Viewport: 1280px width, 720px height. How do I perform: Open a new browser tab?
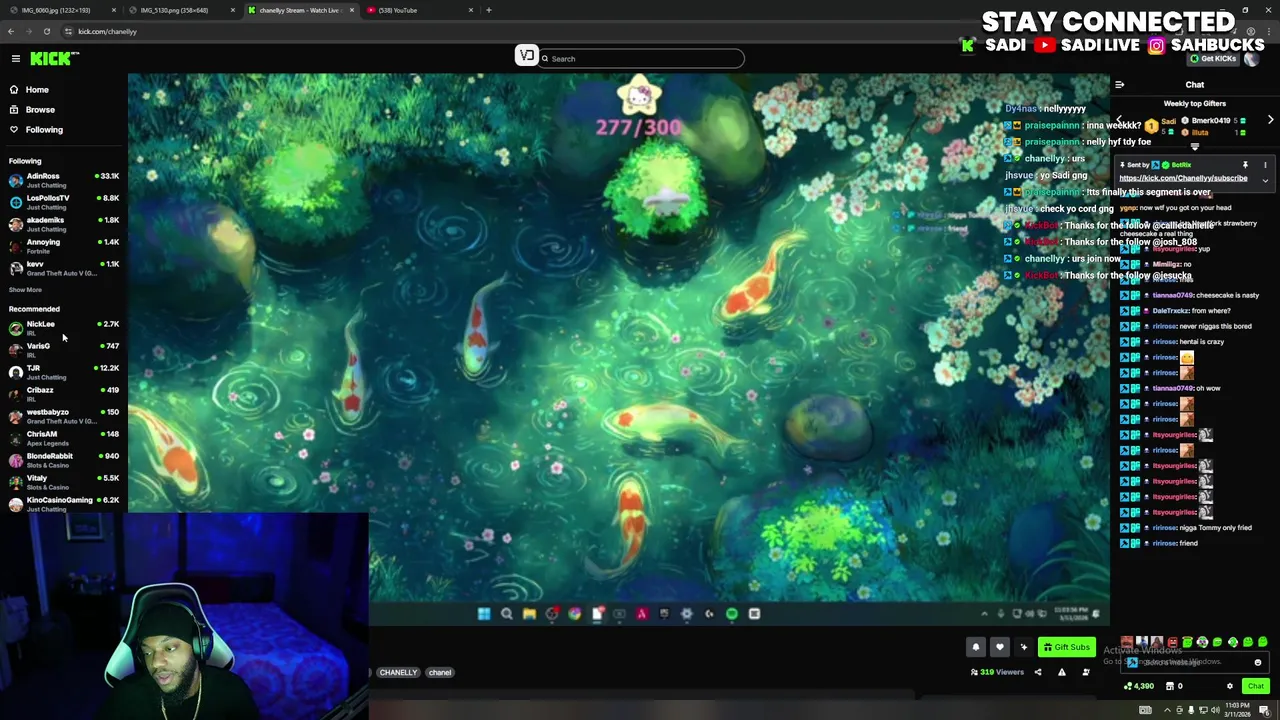click(488, 10)
